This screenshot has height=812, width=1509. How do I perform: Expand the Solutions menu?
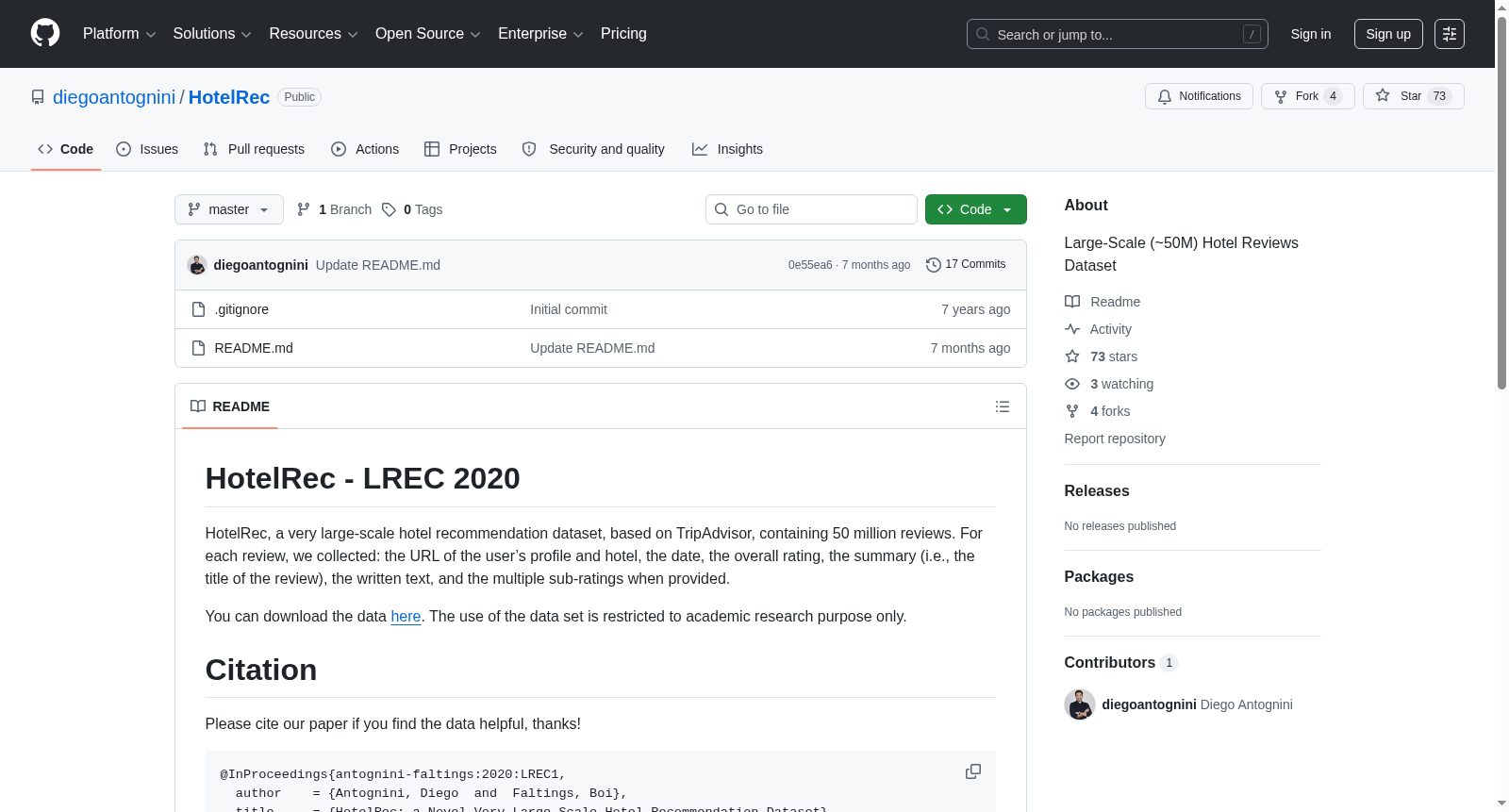pyautogui.click(x=212, y=34)
